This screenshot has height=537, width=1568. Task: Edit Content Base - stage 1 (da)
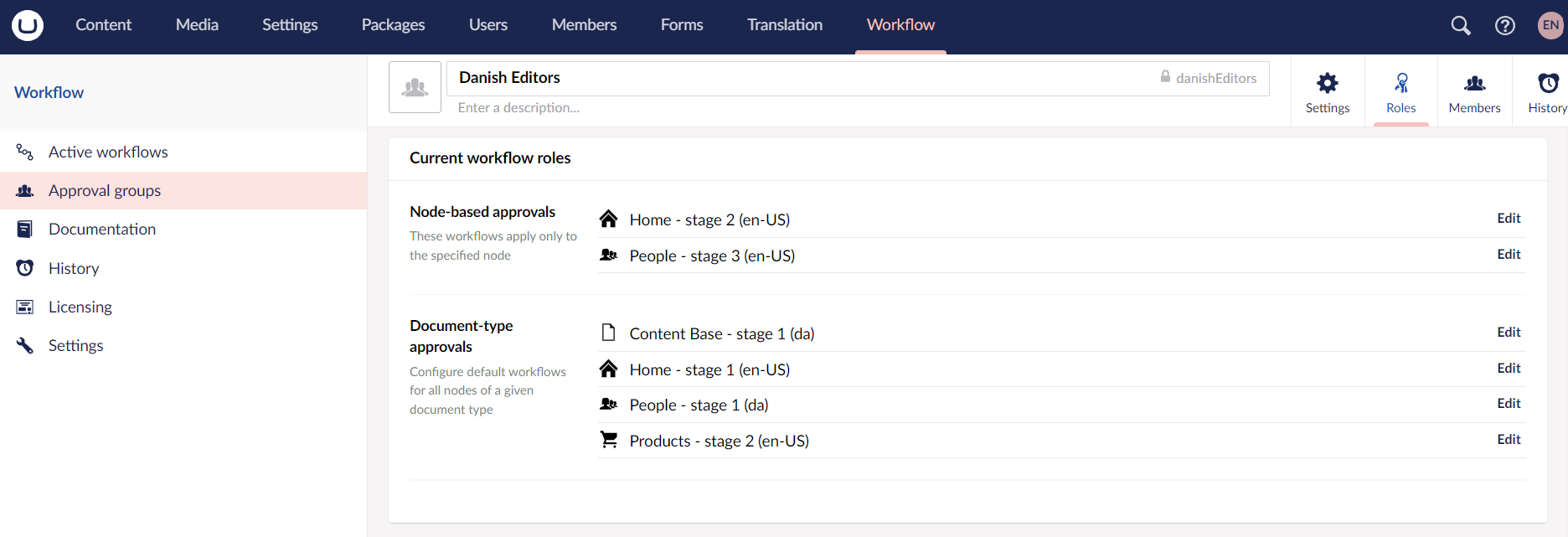[x=1509, y=333]
